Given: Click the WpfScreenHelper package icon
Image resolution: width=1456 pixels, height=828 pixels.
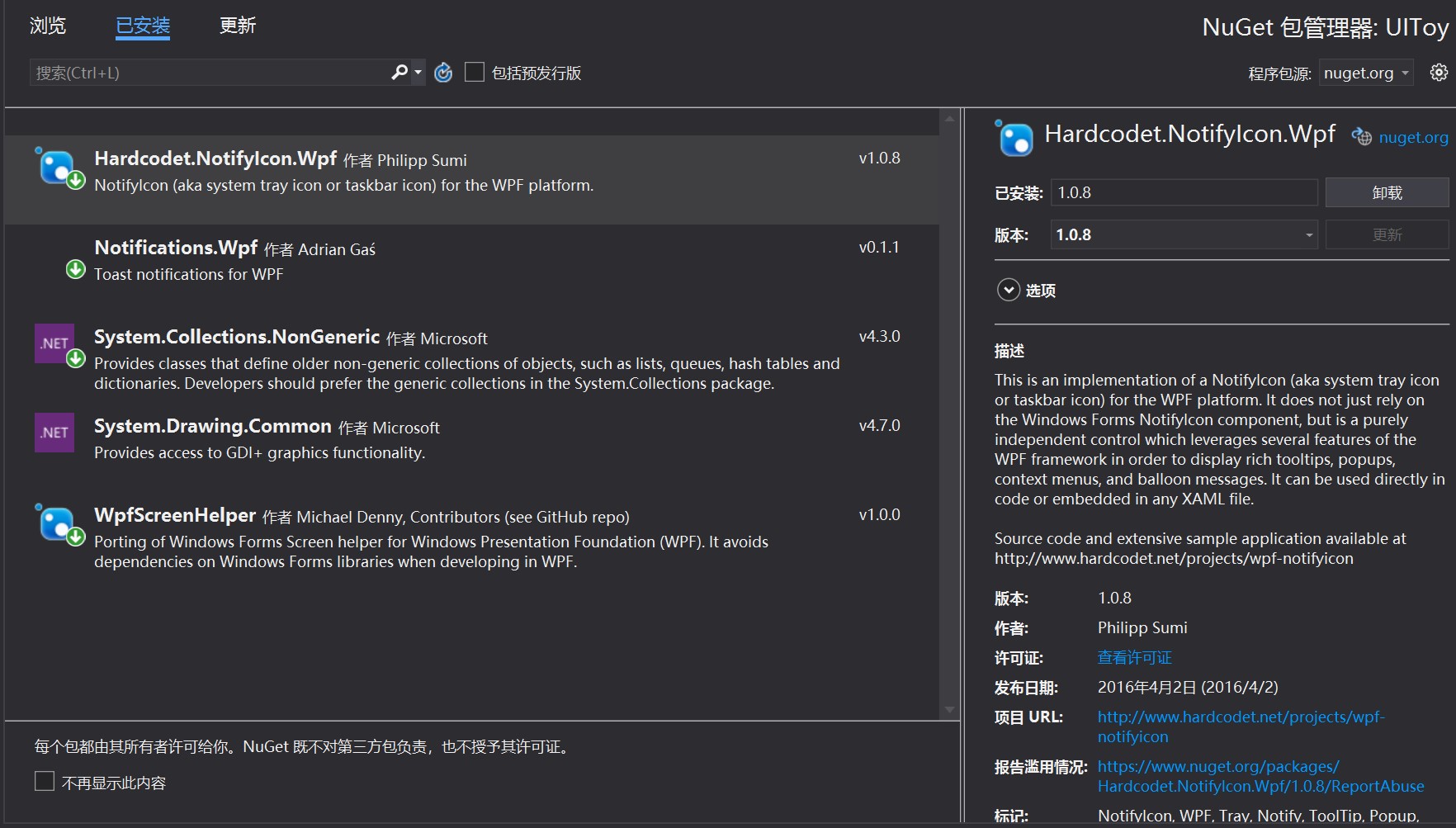Looking at the screenshot, I should point(57,524).
